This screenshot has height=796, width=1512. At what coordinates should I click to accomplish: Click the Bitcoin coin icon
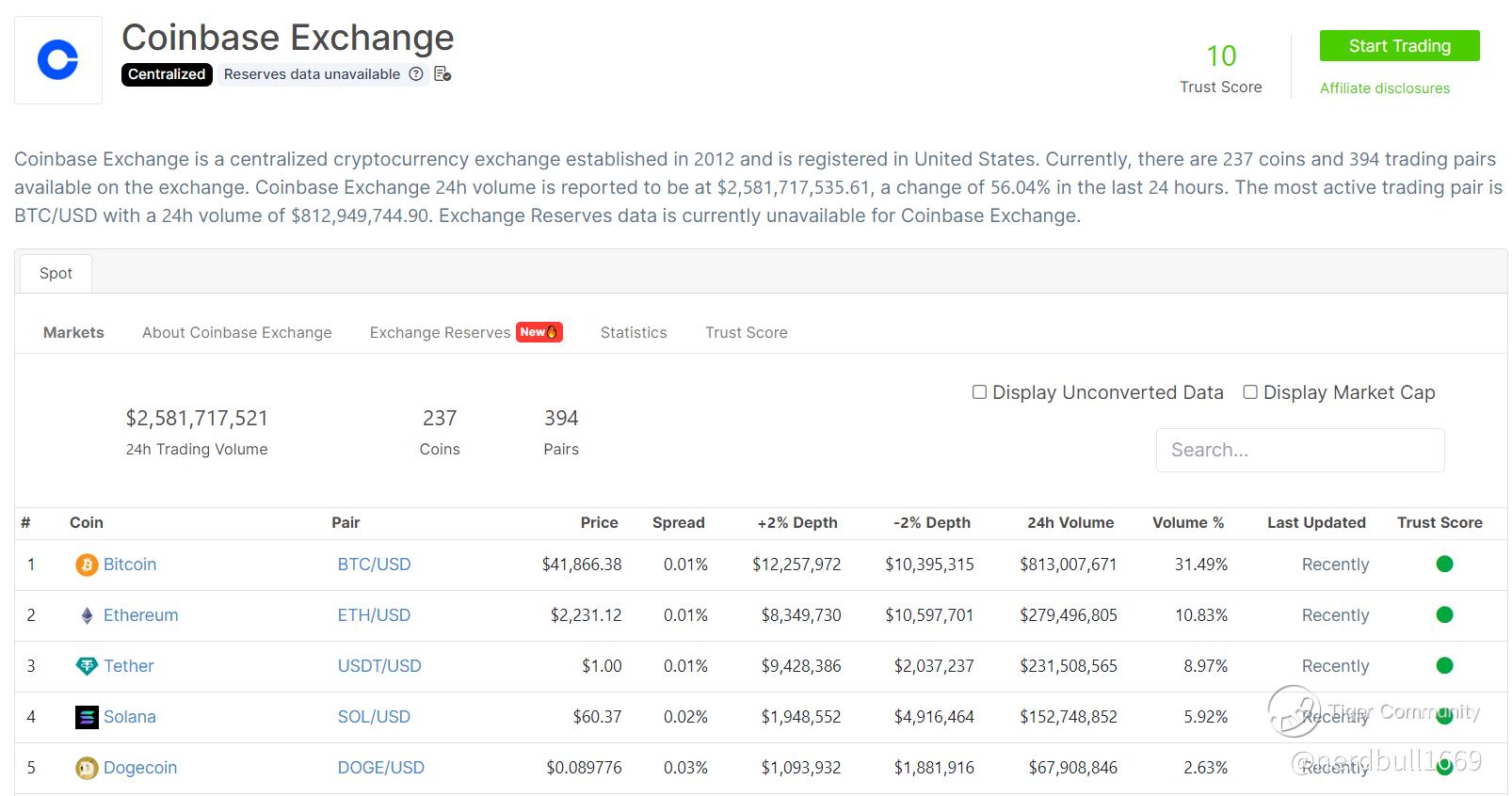point(87,565)
